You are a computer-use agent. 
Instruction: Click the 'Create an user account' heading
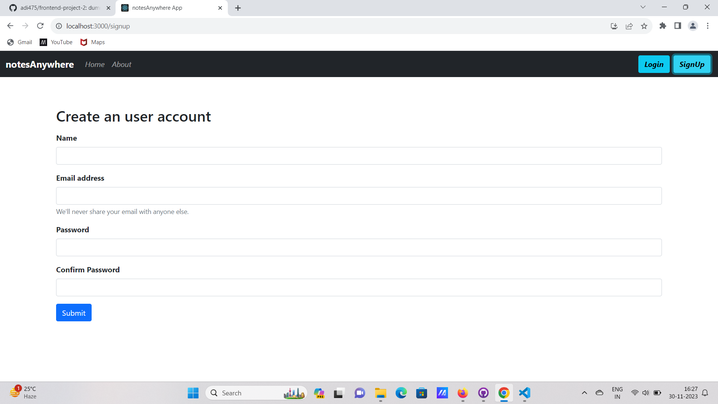(133, 116)
